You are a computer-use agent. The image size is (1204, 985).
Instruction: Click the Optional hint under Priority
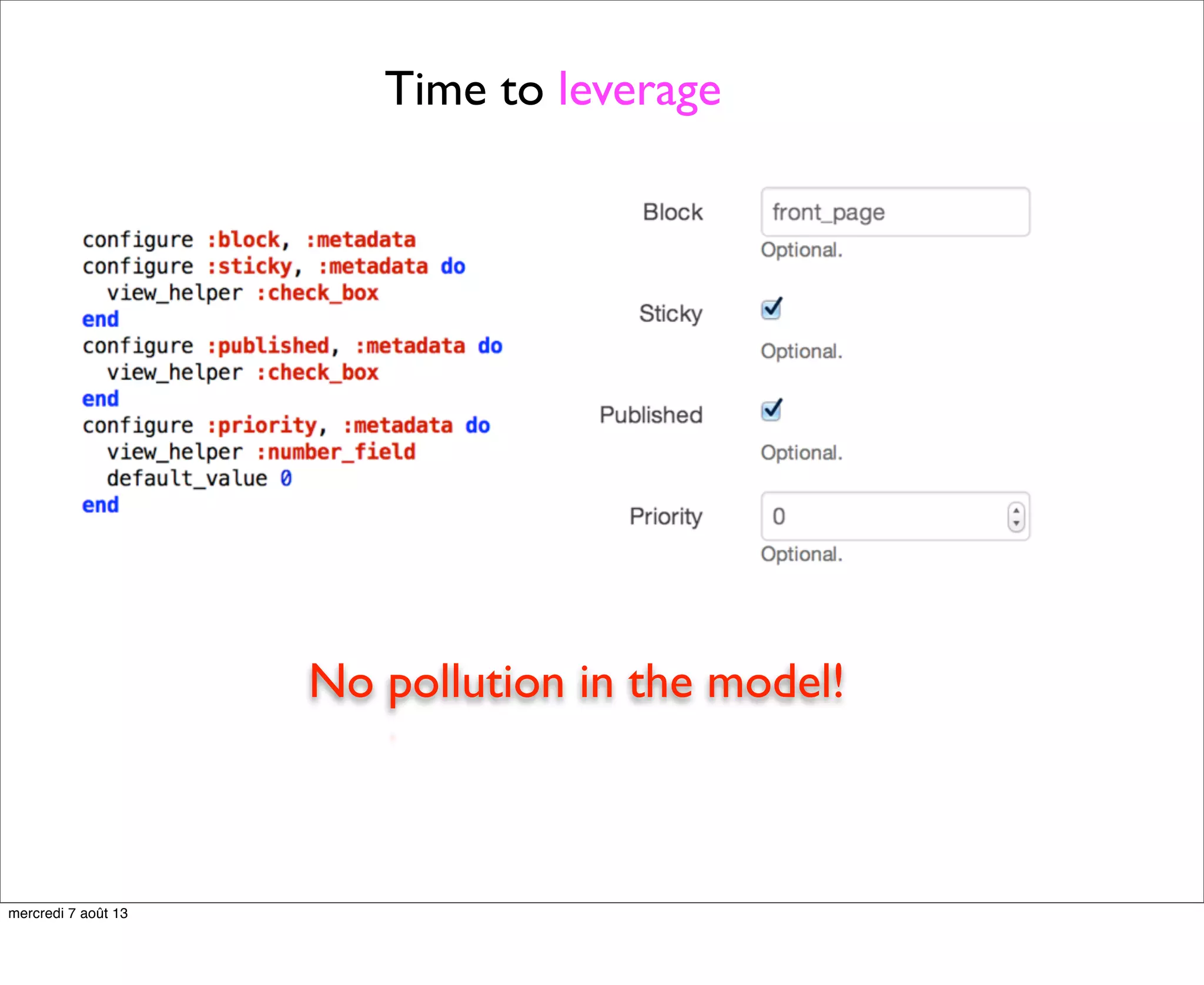click(801, 554)
